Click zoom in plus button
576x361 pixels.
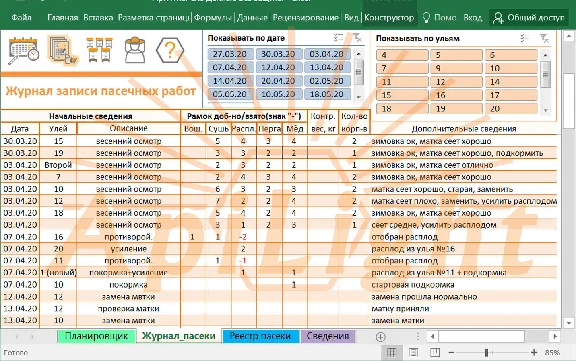coord(534,353)
